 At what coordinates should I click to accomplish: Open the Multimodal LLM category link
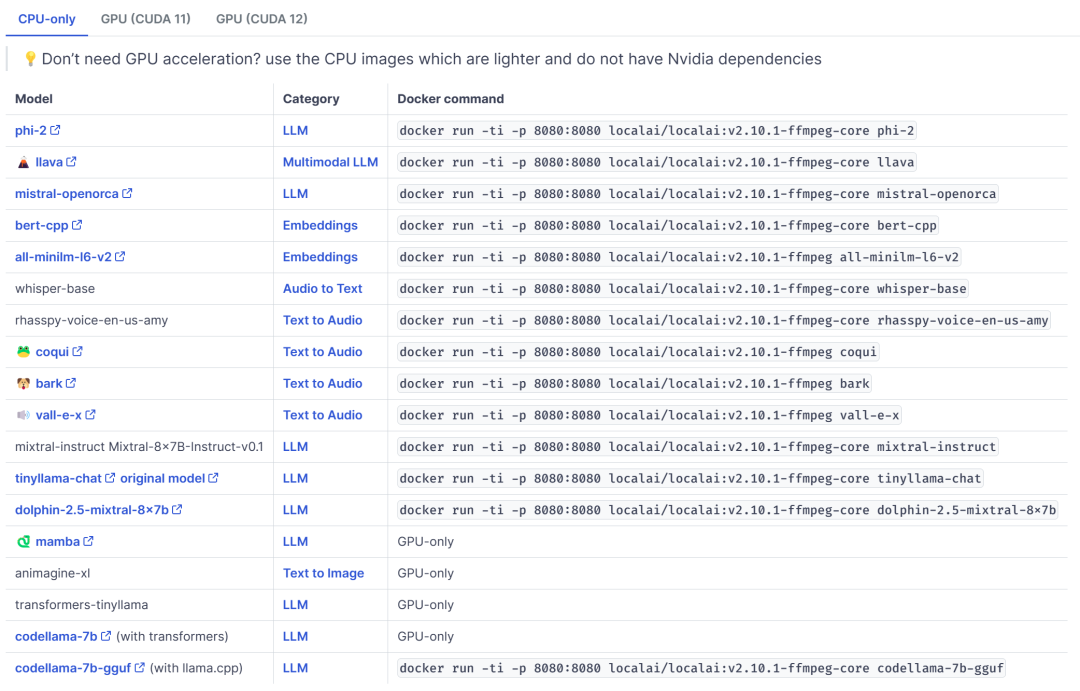click(331, 163)
